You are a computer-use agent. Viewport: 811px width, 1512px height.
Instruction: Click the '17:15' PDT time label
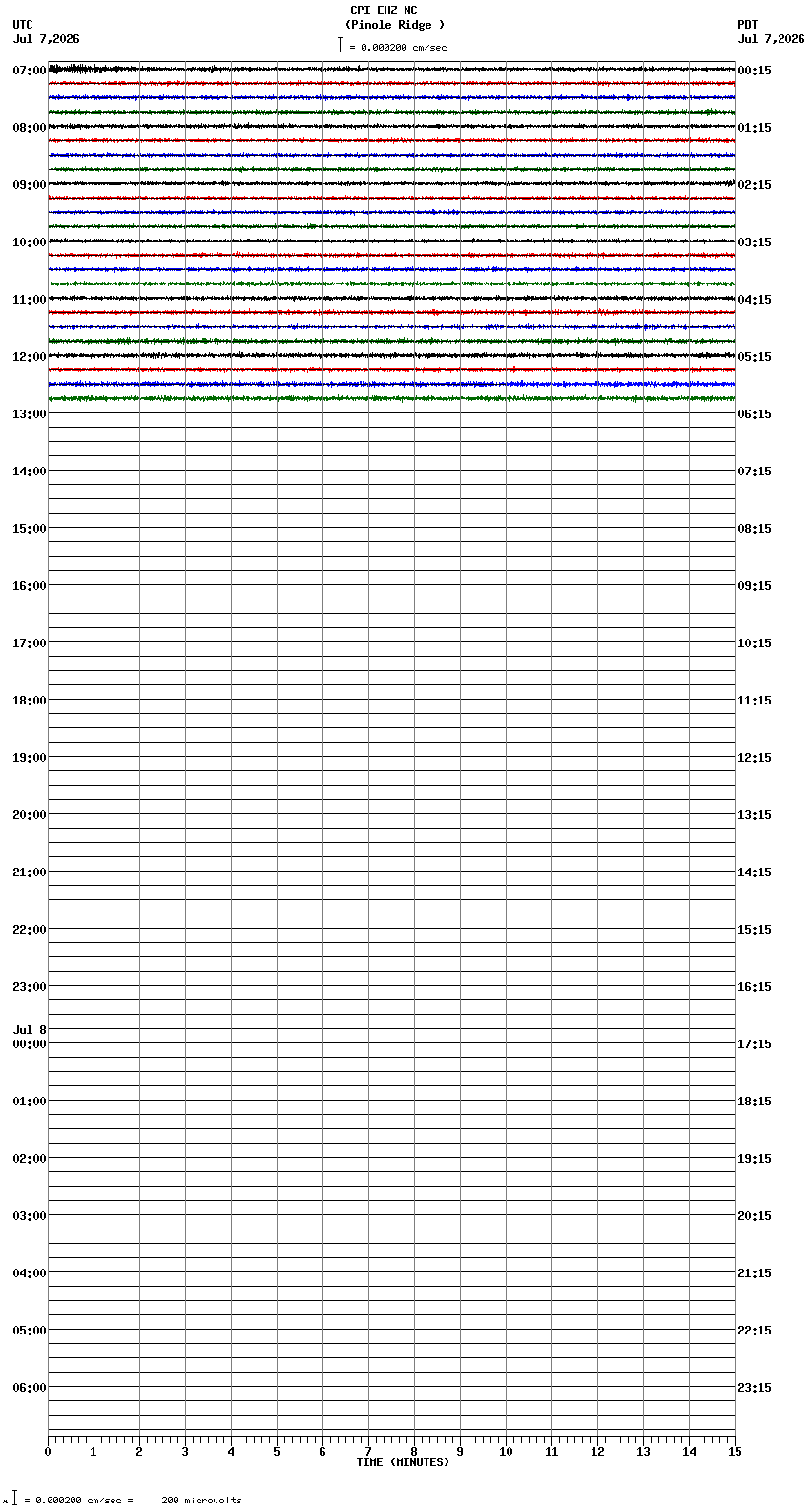coord(755,1044)
